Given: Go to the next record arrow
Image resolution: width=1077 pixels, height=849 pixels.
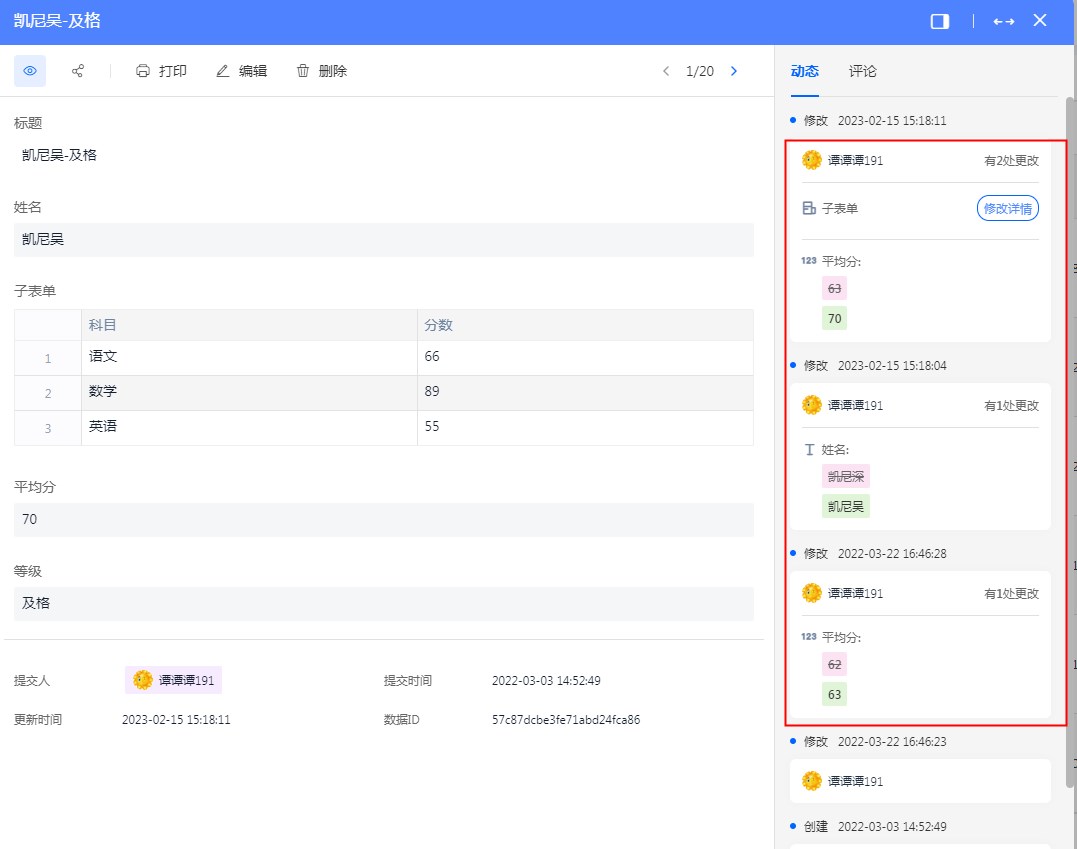Looking at the screenshot, I should (734, 71).
